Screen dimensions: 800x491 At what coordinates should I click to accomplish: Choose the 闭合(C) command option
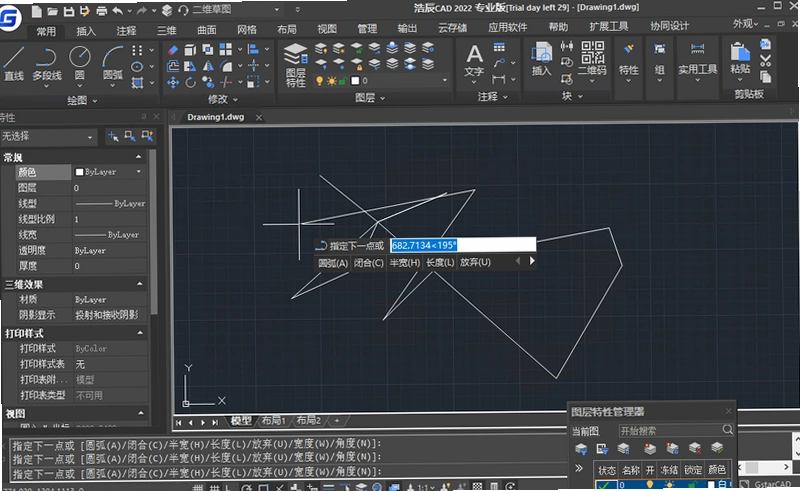coord(368,263)
